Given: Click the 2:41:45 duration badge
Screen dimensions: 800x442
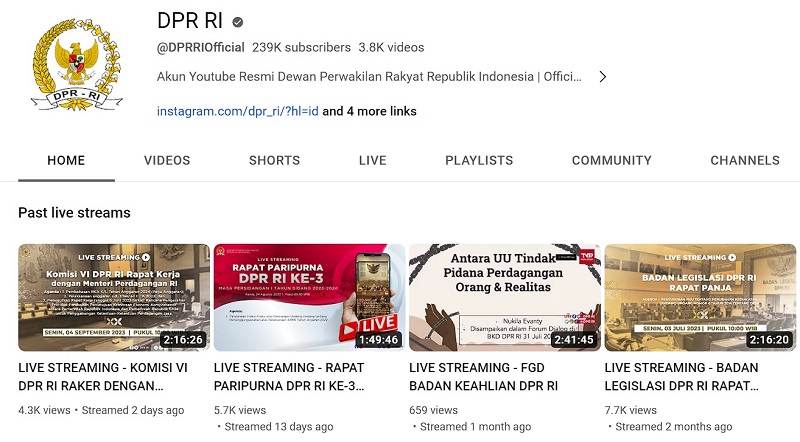Looking at the screenshot, I should (574, 339).
